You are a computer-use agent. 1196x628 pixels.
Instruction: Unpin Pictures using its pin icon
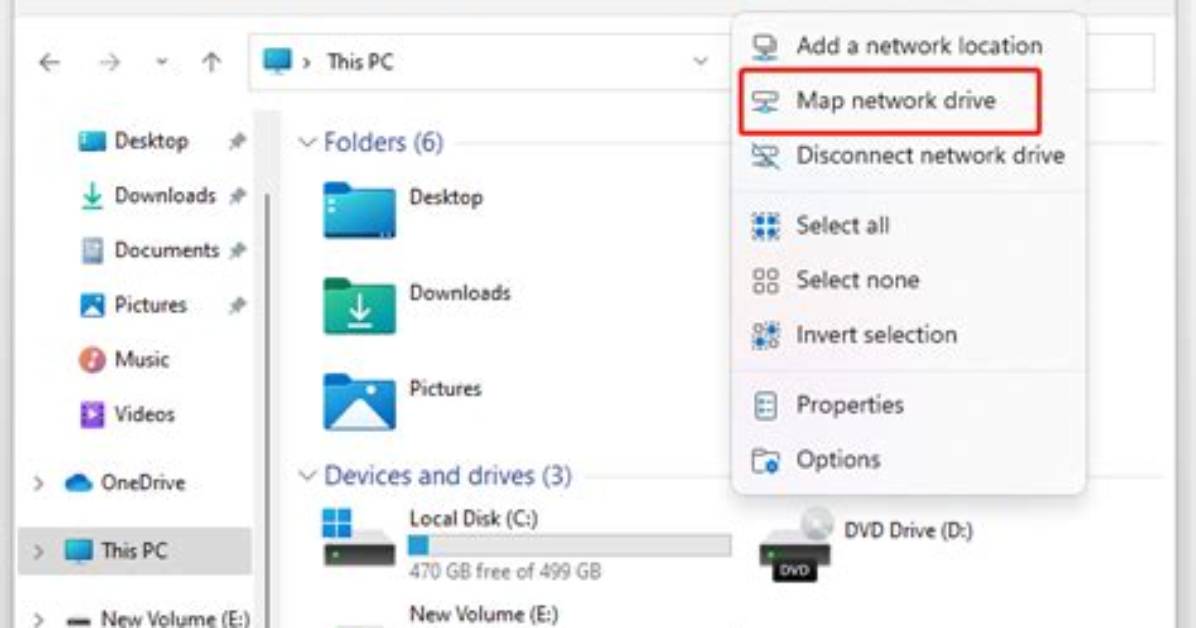237,306
